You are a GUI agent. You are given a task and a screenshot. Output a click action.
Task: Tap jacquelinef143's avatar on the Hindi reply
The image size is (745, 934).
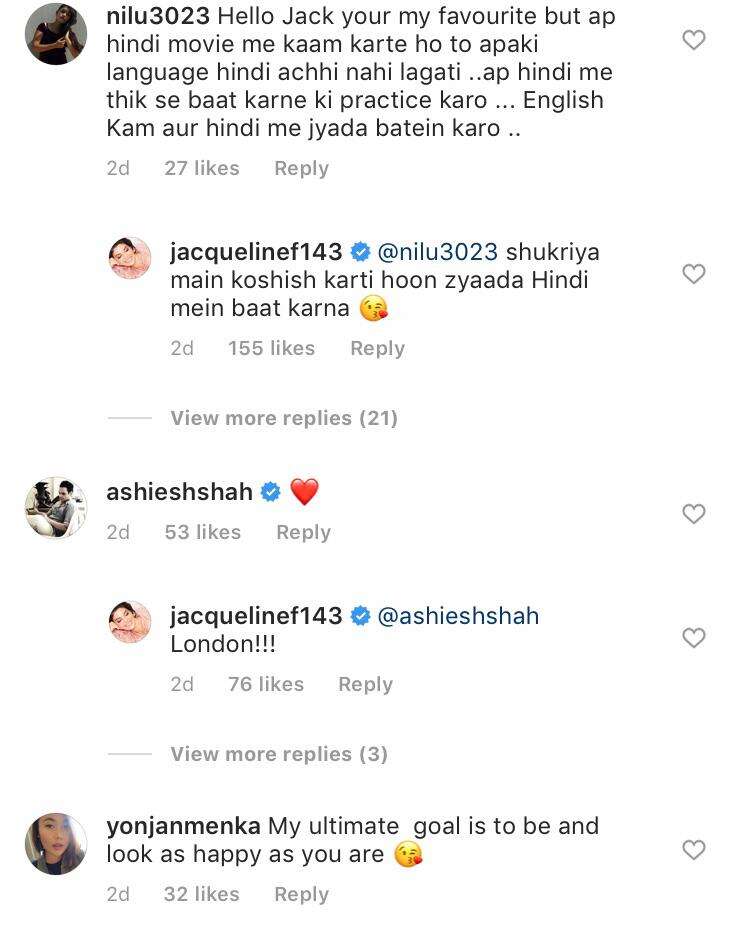[130, 258]
